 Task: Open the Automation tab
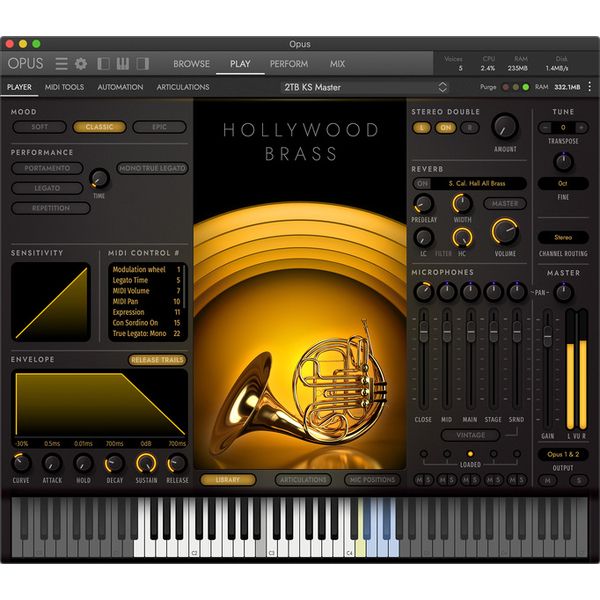[x=120, y=87]
